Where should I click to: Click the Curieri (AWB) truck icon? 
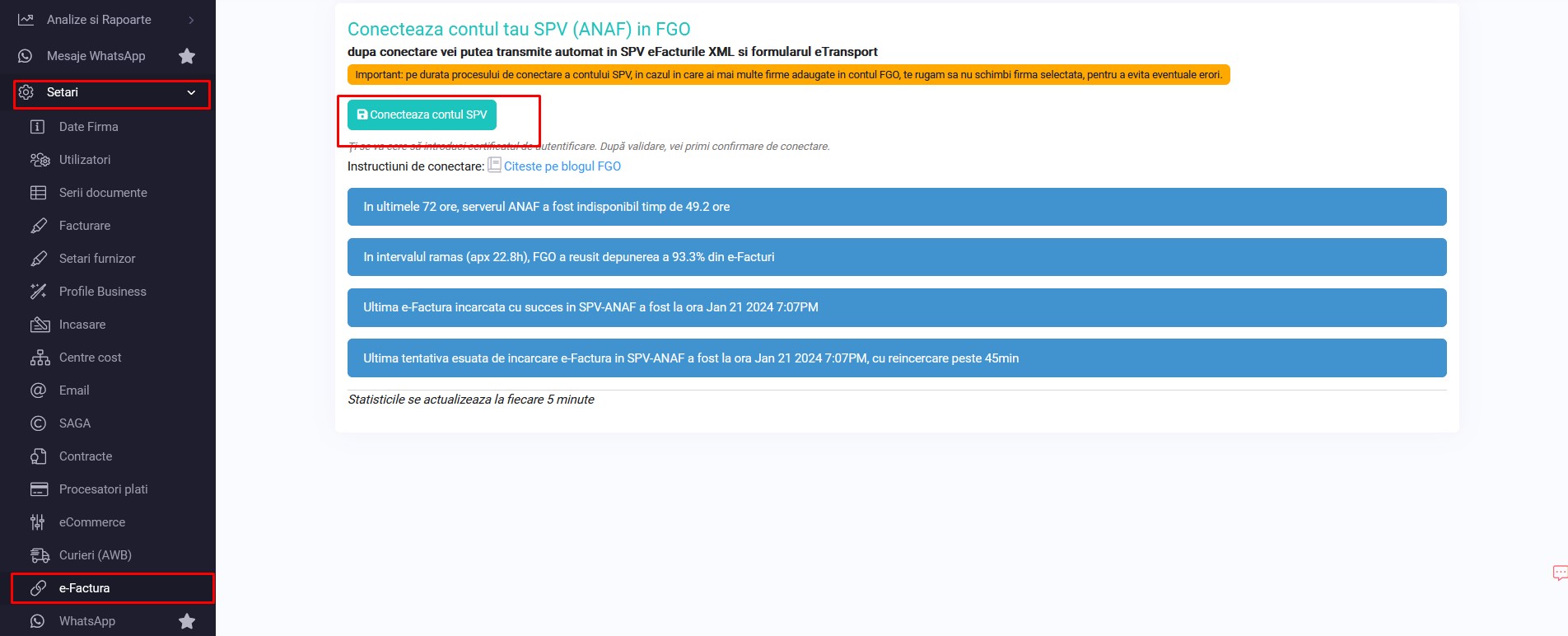coord(40,555)
